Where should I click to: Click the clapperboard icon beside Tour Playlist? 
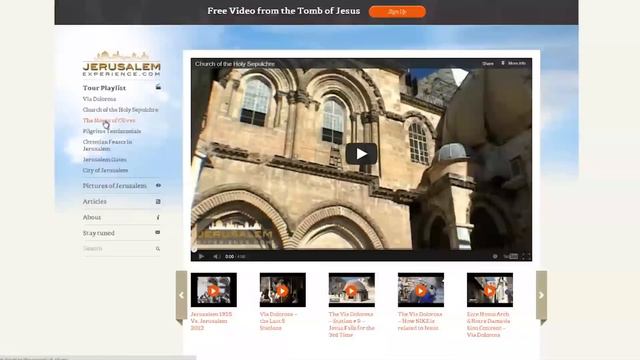pos(158,87)
